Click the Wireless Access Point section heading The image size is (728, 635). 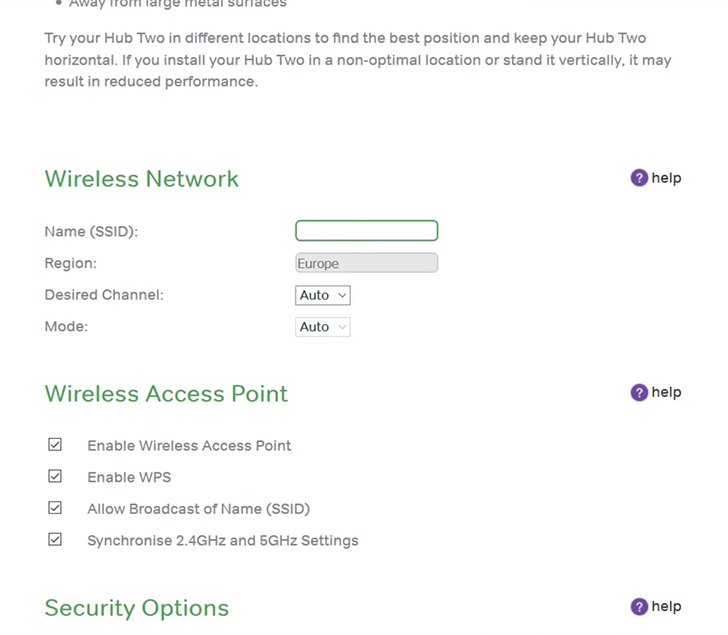(166, 393)
